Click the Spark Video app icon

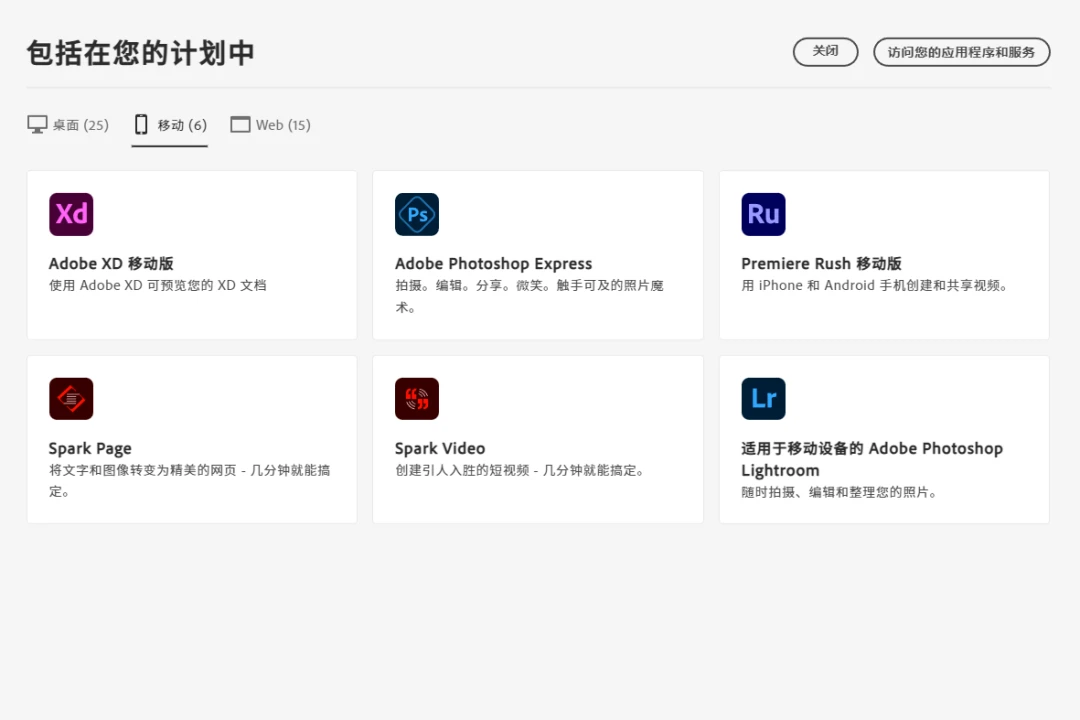pyautogui.click(x=417, y=399)
